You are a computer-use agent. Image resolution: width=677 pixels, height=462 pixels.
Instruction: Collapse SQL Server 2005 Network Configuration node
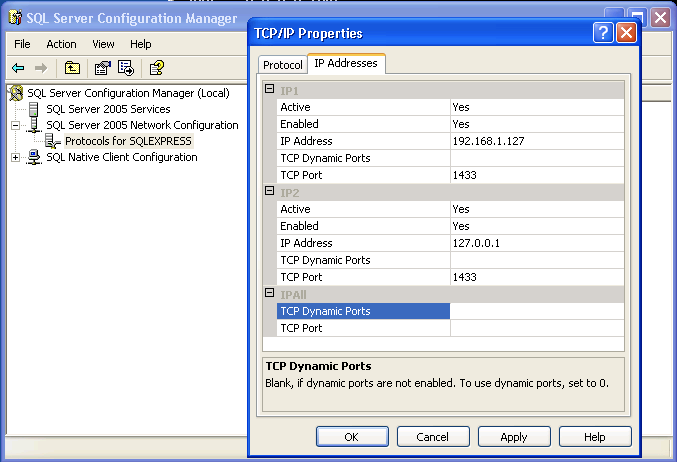[x=16, y=126]
